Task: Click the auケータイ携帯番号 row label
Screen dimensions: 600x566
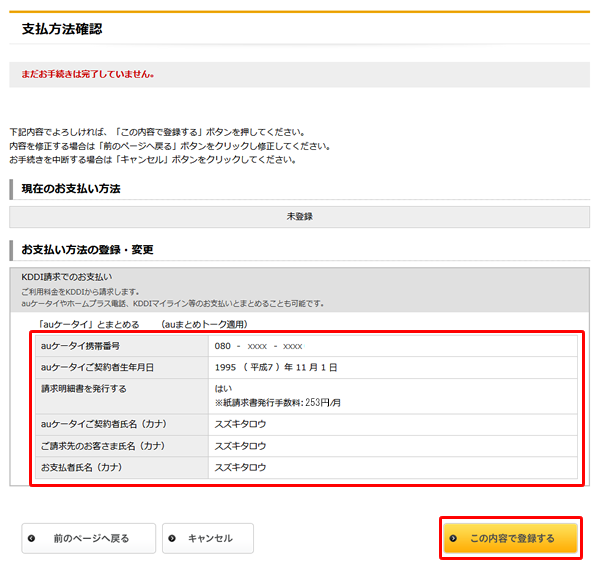Action: pos(86,346)
